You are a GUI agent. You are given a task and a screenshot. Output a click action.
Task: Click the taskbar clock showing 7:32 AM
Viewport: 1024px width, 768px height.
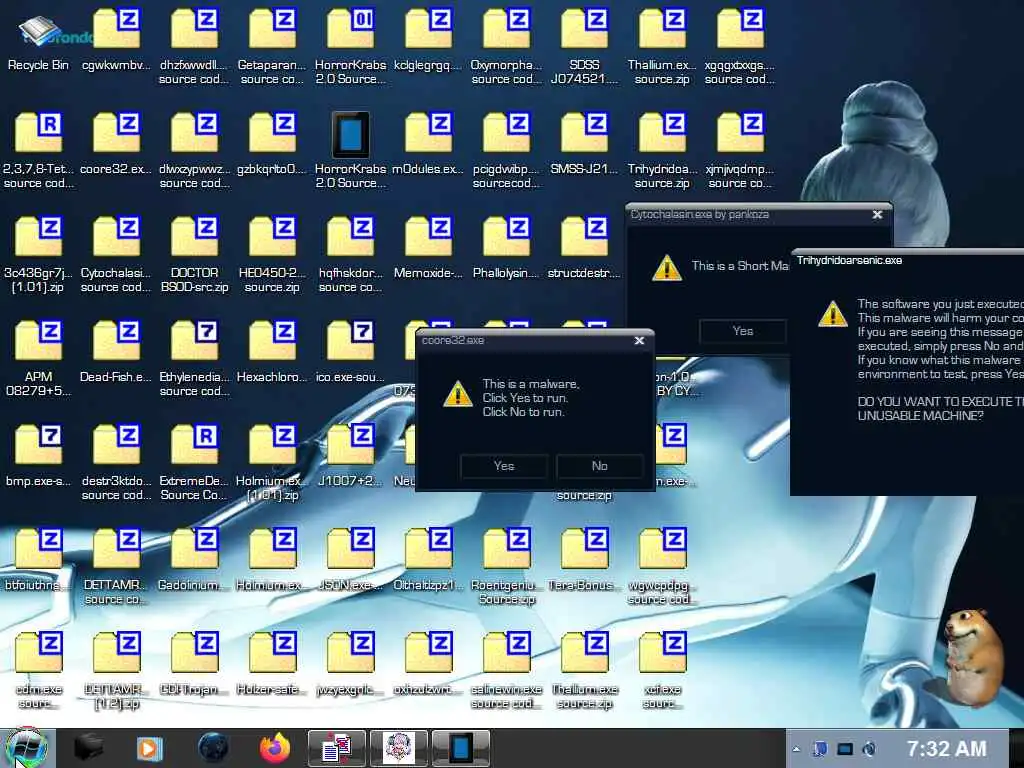[x=946, y=748]
